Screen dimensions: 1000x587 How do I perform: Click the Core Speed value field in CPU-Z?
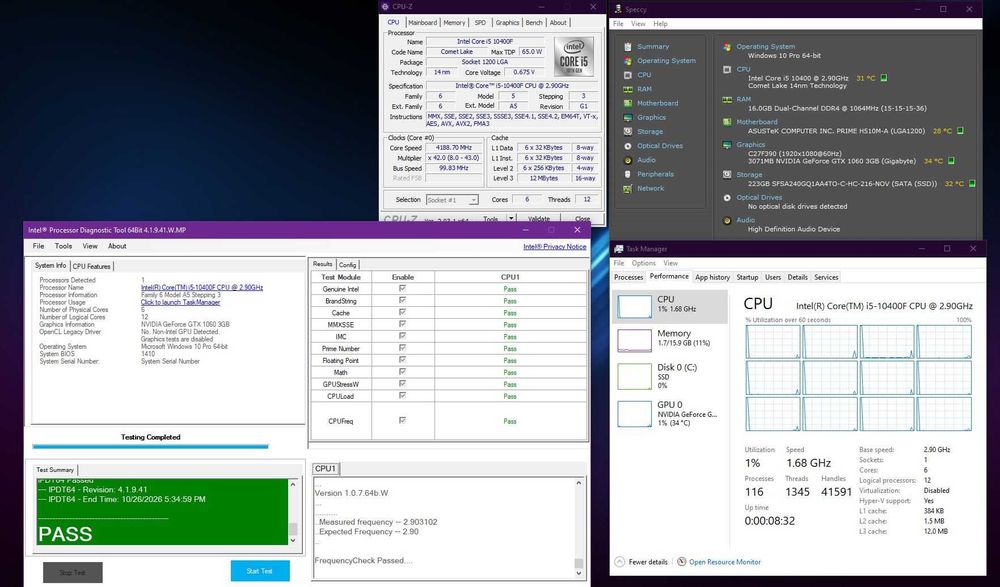453,148
